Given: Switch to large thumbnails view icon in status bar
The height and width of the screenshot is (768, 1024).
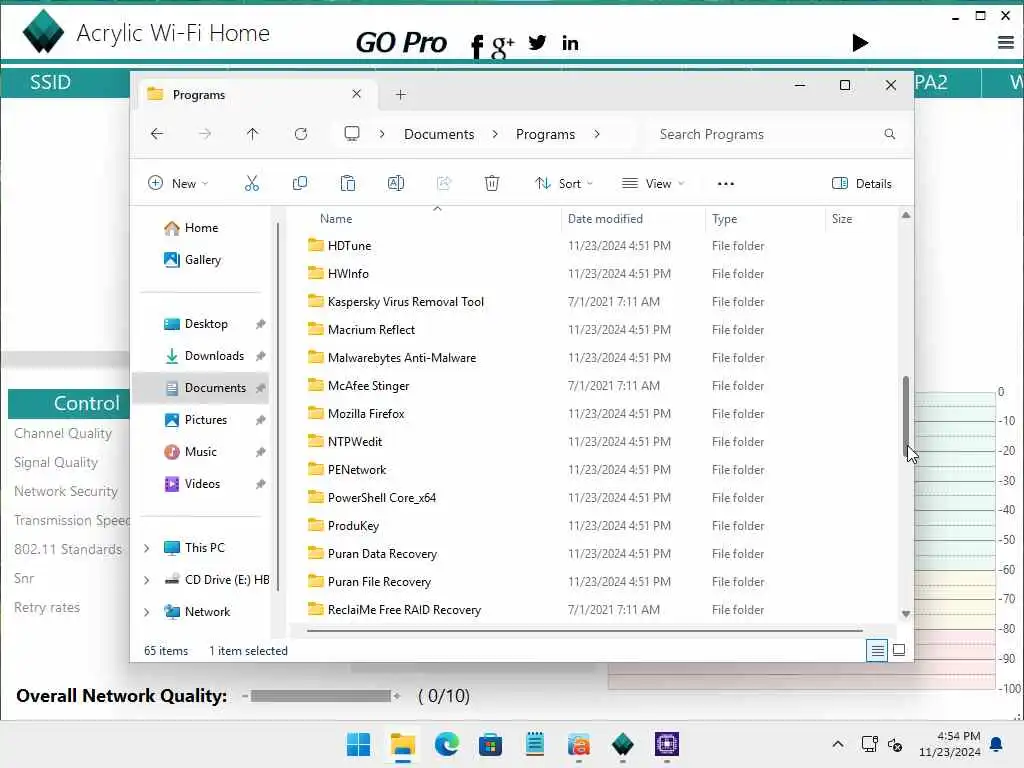Looking at the screenshot, I should (899, 650).
